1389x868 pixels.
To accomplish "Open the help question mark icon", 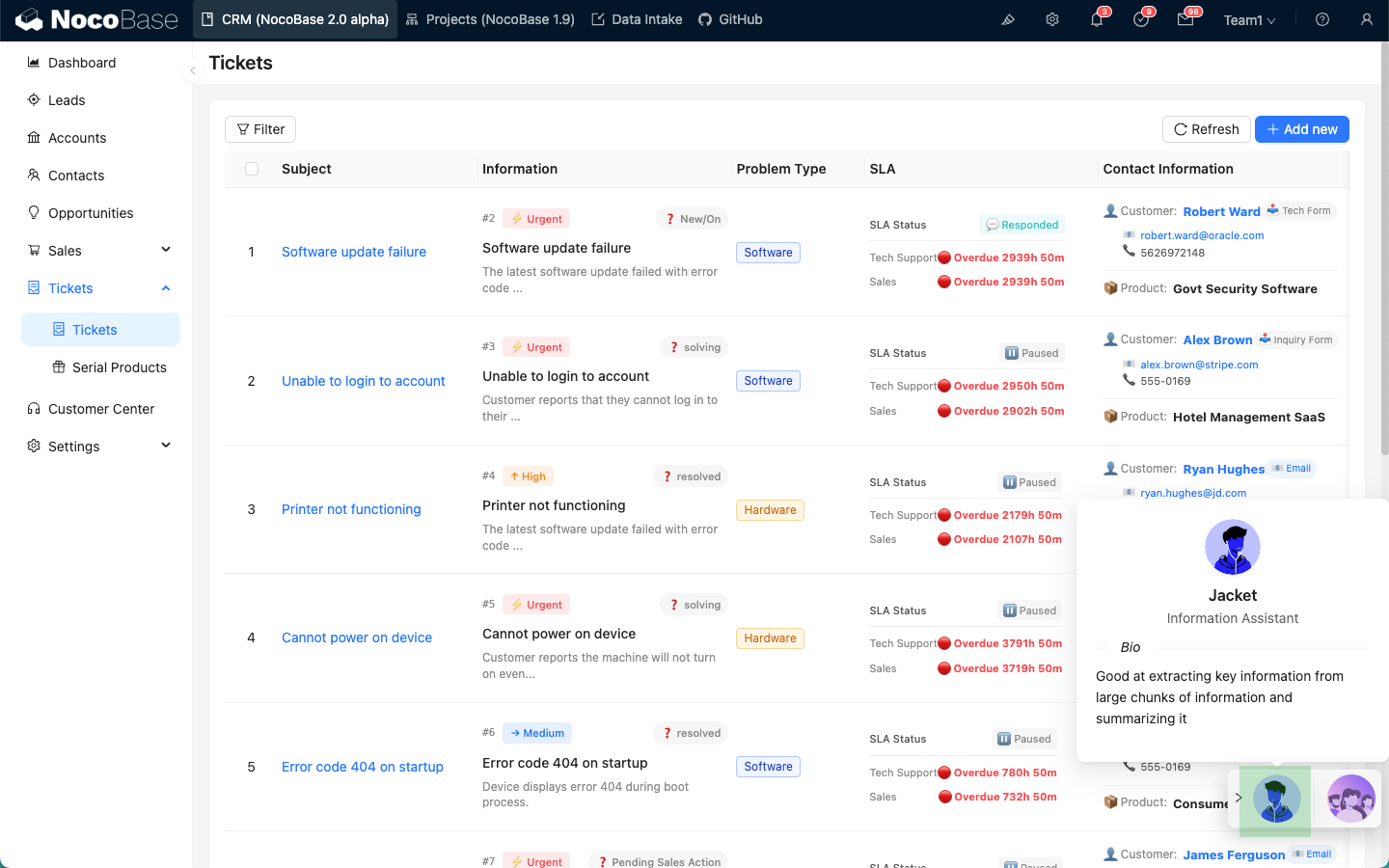I will pos(1322,19).
